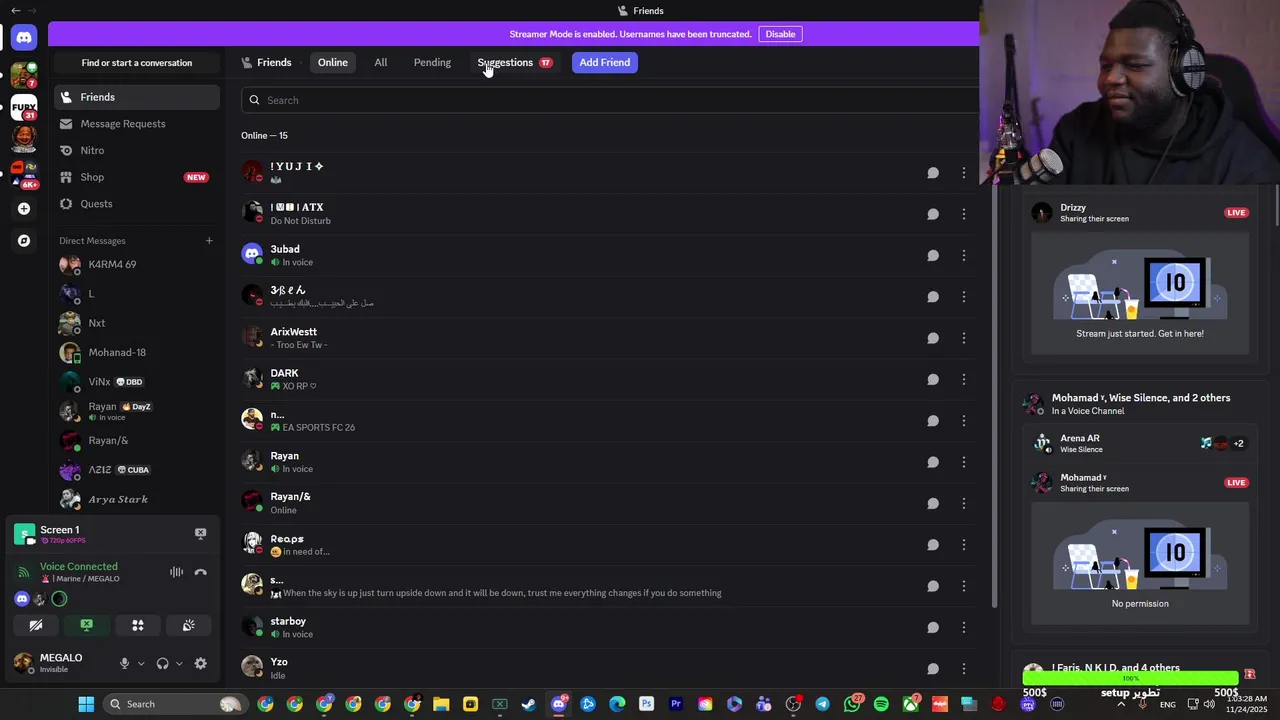
Task: Go back using the top-left arrow
Action: tap(15, 10)
